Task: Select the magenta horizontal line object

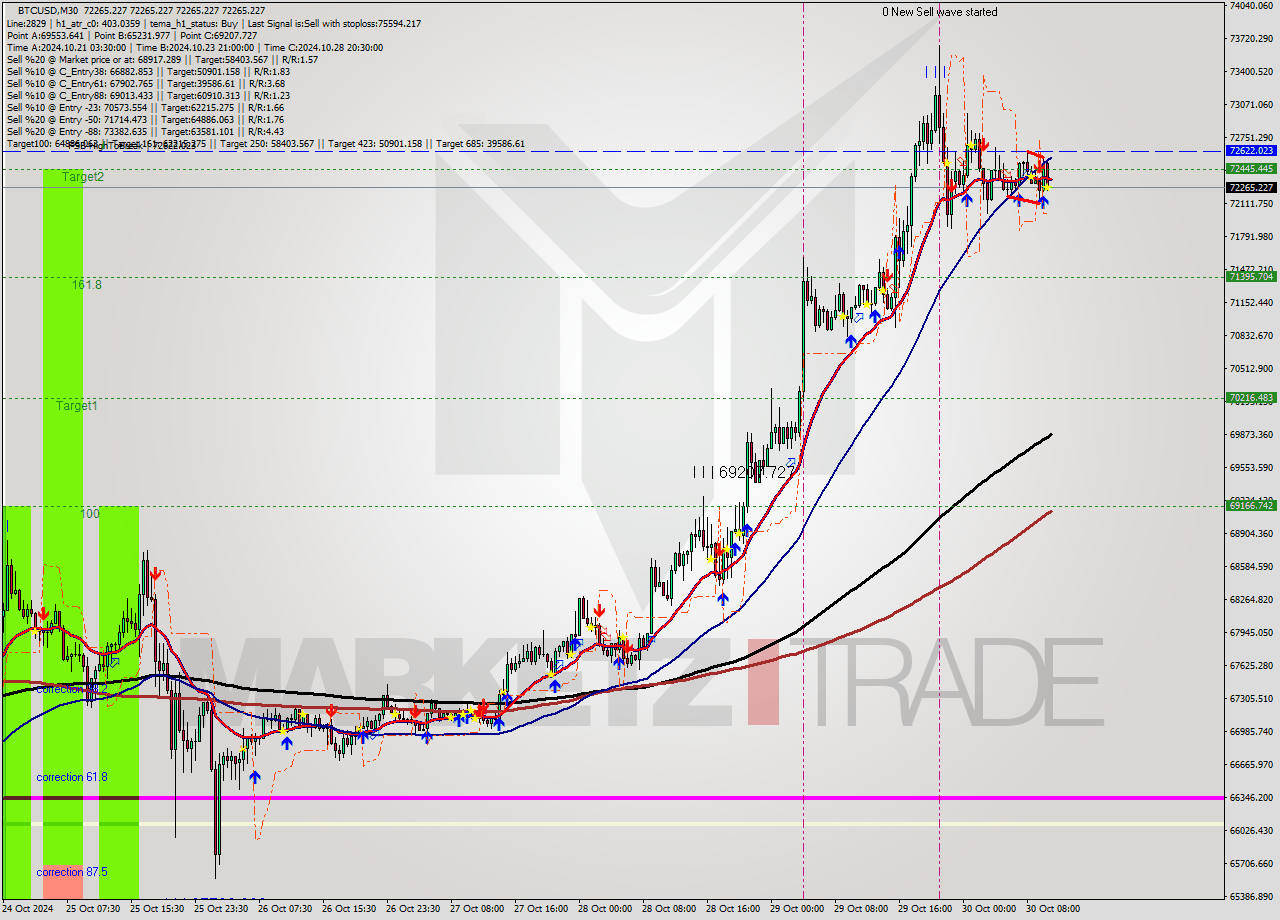Action: pos(612,798)
